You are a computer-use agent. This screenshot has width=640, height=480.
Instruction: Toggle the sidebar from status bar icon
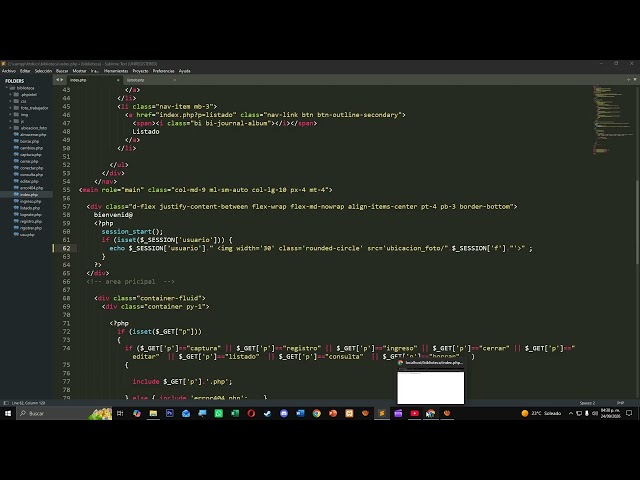6,403
